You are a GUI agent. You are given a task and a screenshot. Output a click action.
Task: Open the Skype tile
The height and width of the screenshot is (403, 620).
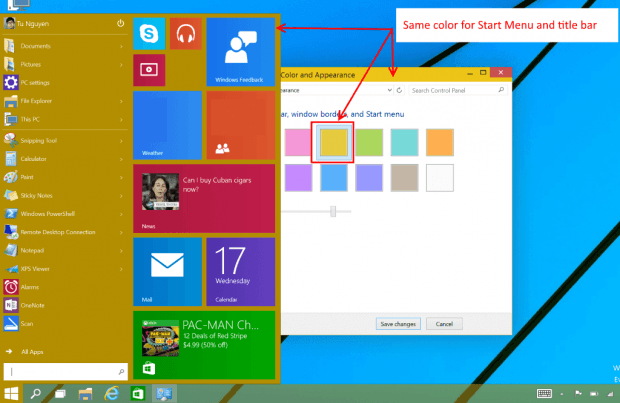[149, 34]
